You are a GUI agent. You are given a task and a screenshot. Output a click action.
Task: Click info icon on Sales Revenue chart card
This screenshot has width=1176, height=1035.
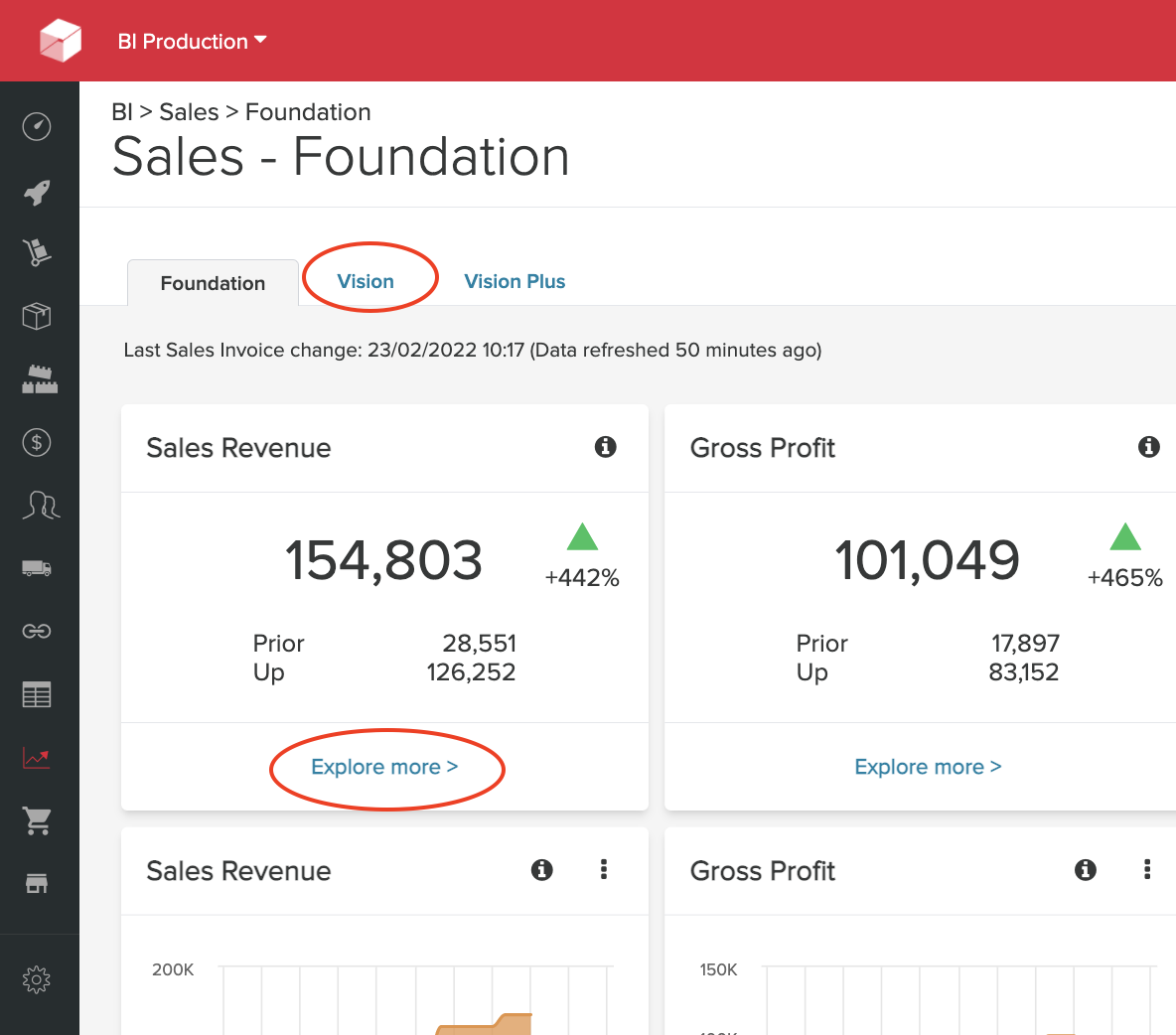click(541, 870)
